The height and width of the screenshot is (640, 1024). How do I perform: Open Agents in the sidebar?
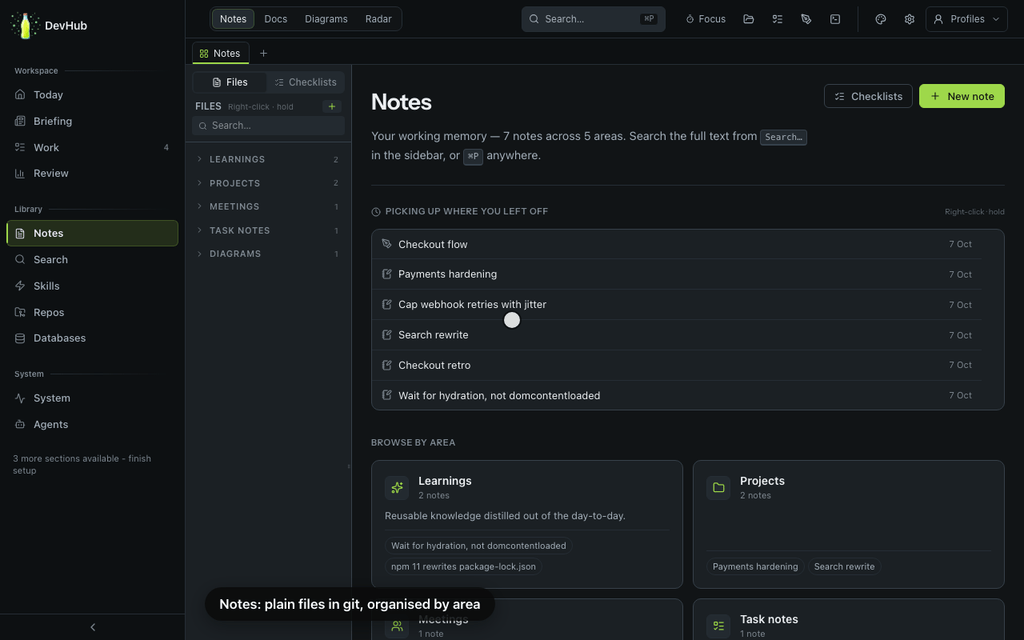[x=92, y=424]
